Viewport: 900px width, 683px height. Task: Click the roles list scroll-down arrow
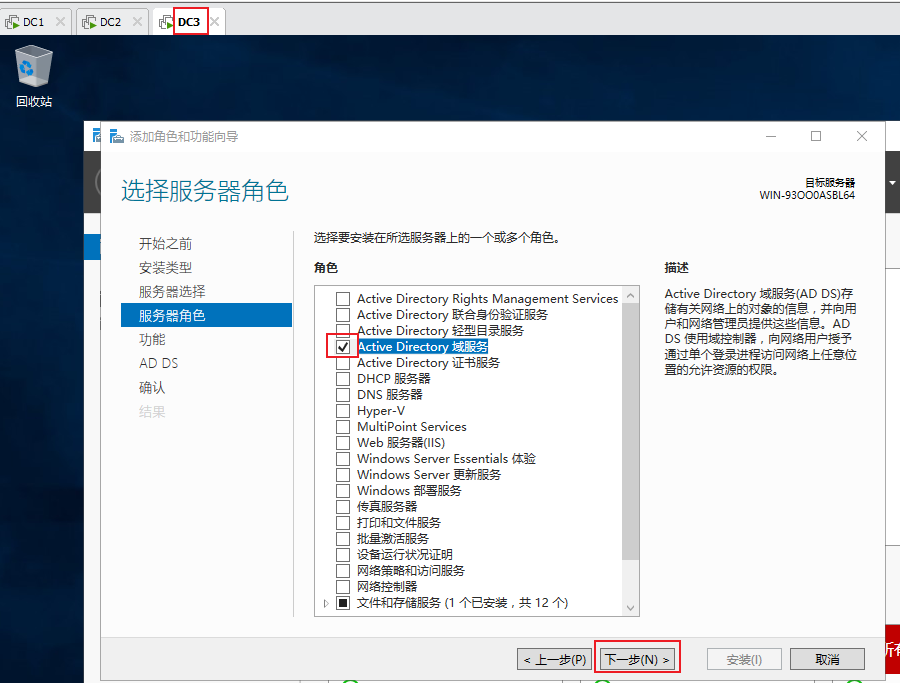[630, 608]
